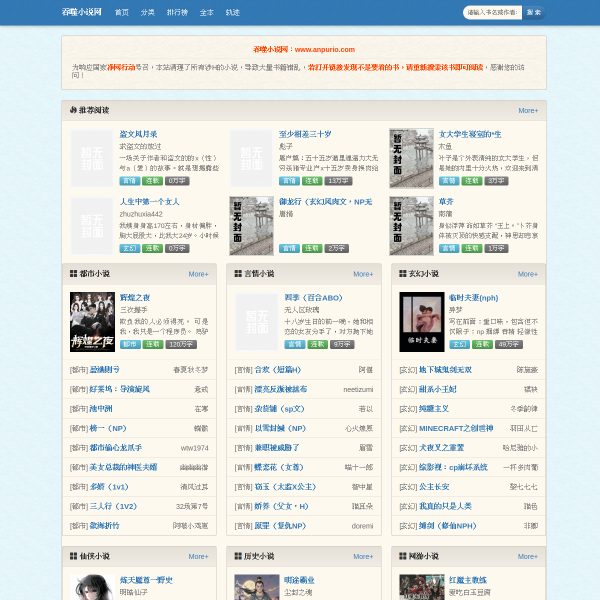The image size is (600, 600).
Task: Open the list entry 美女总裁的神医夫婿
Action: [123, 467]
